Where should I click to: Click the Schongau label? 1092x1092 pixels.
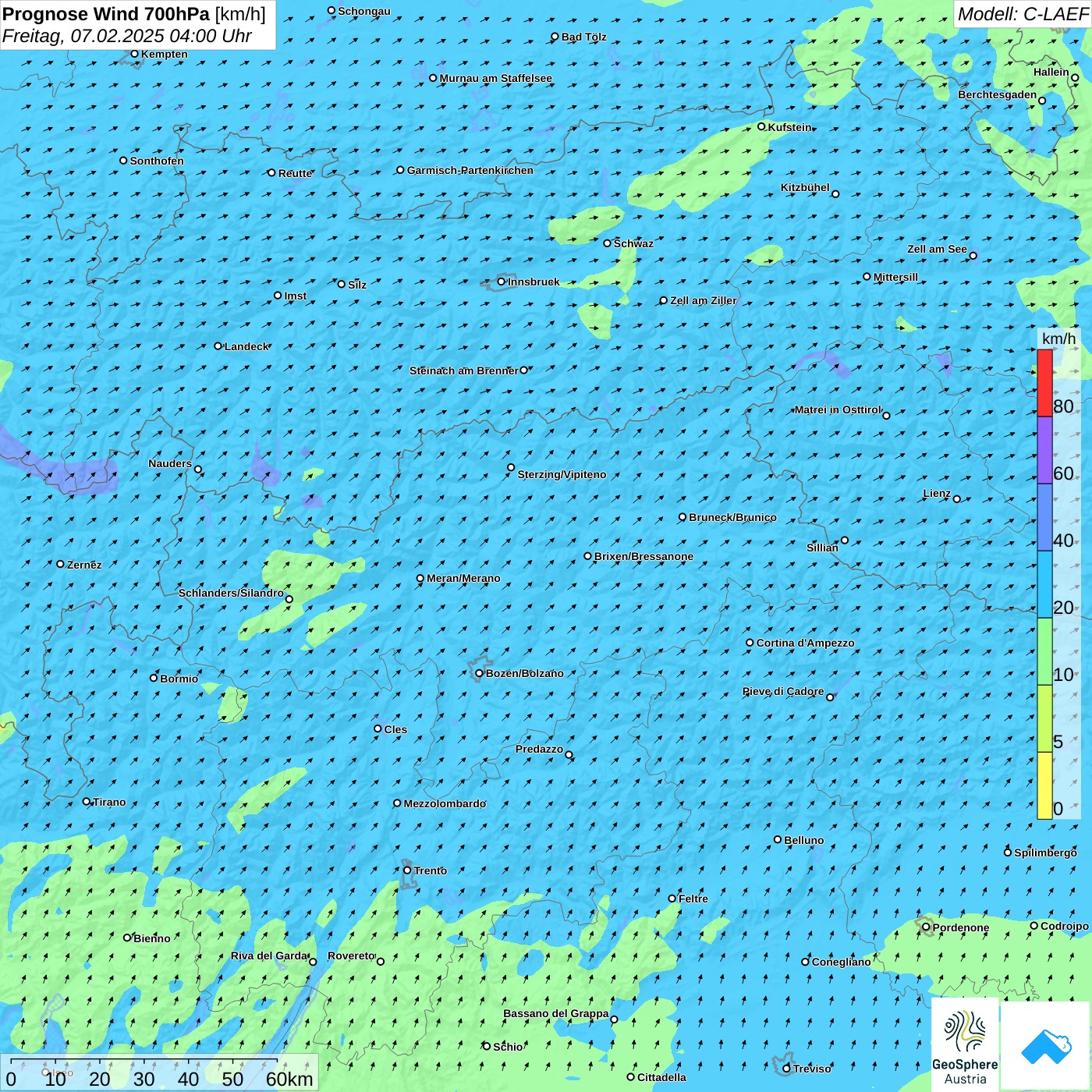[x=364, y=11]
